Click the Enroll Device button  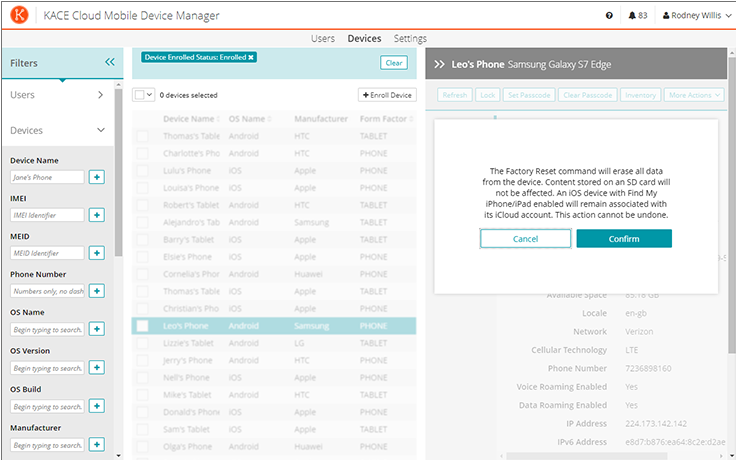(x=387, y=95)
